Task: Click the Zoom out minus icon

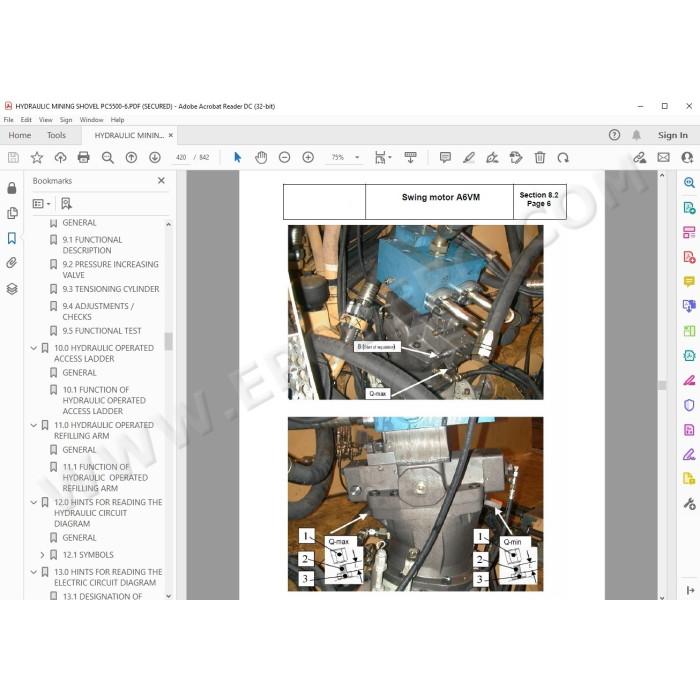Action: [x=284, y=157]
